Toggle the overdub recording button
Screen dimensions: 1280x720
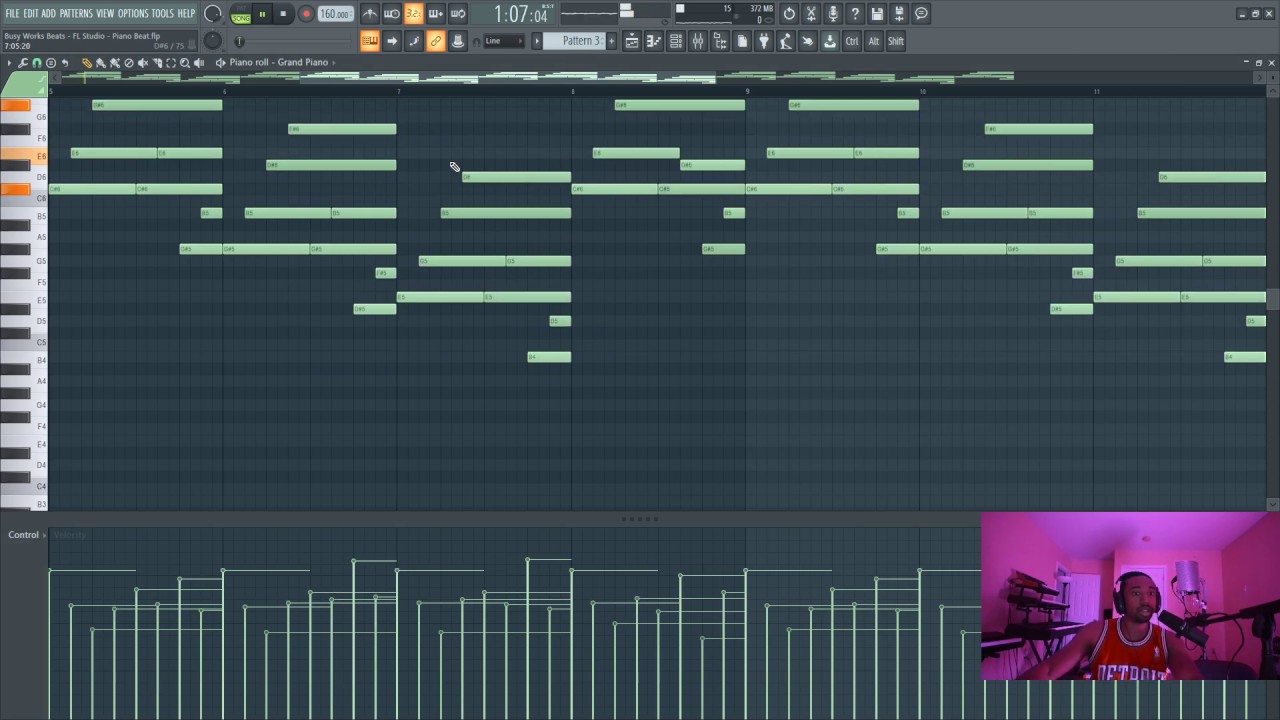point(436,14)
